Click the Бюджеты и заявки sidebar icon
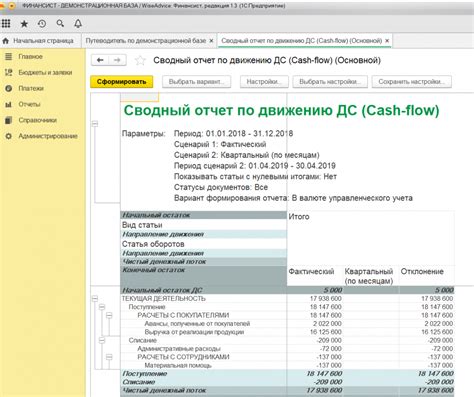474x397 pixels. 9,72
